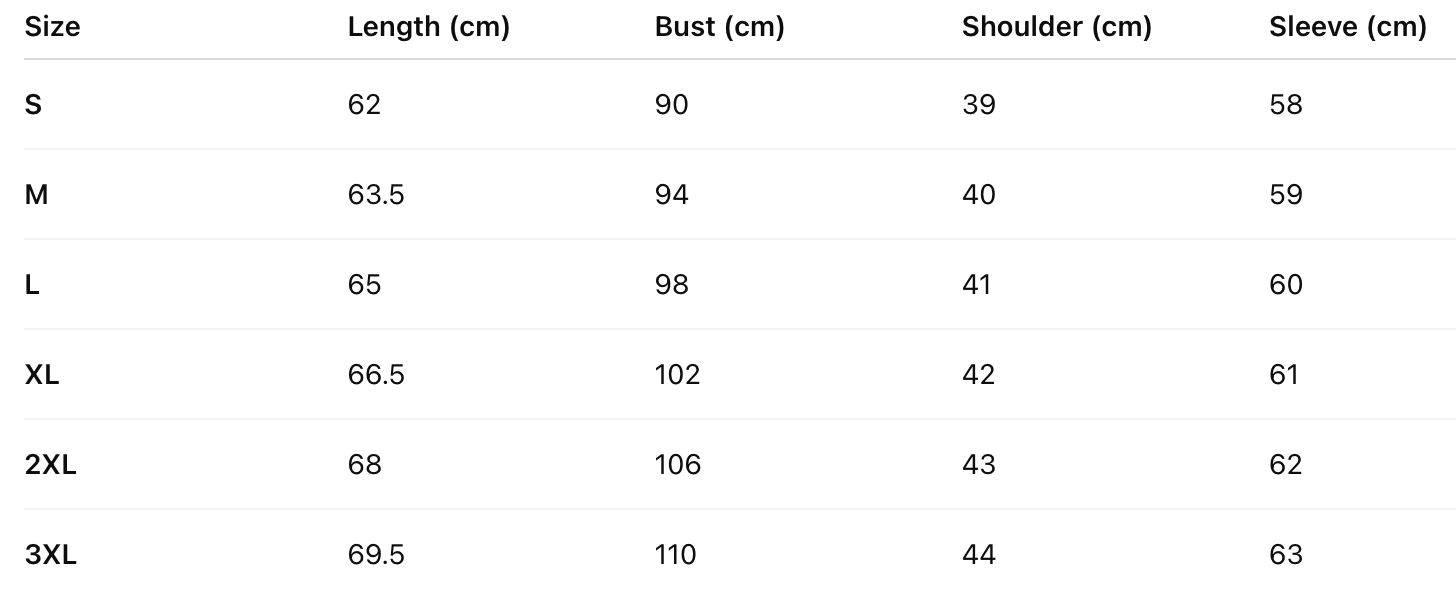
Task: Click the shoulder value 41 for size L
Action: coord(976,285)
